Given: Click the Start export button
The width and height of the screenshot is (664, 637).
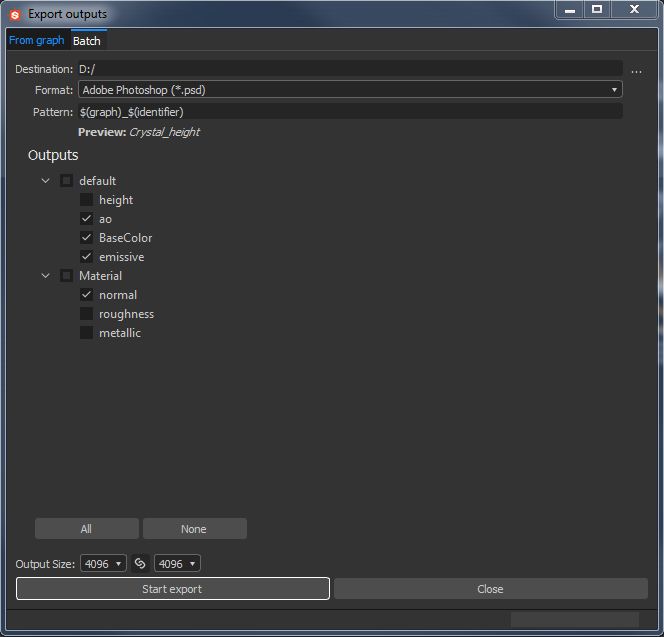Looking at the screenshot, I should click(x=173, y=589).
